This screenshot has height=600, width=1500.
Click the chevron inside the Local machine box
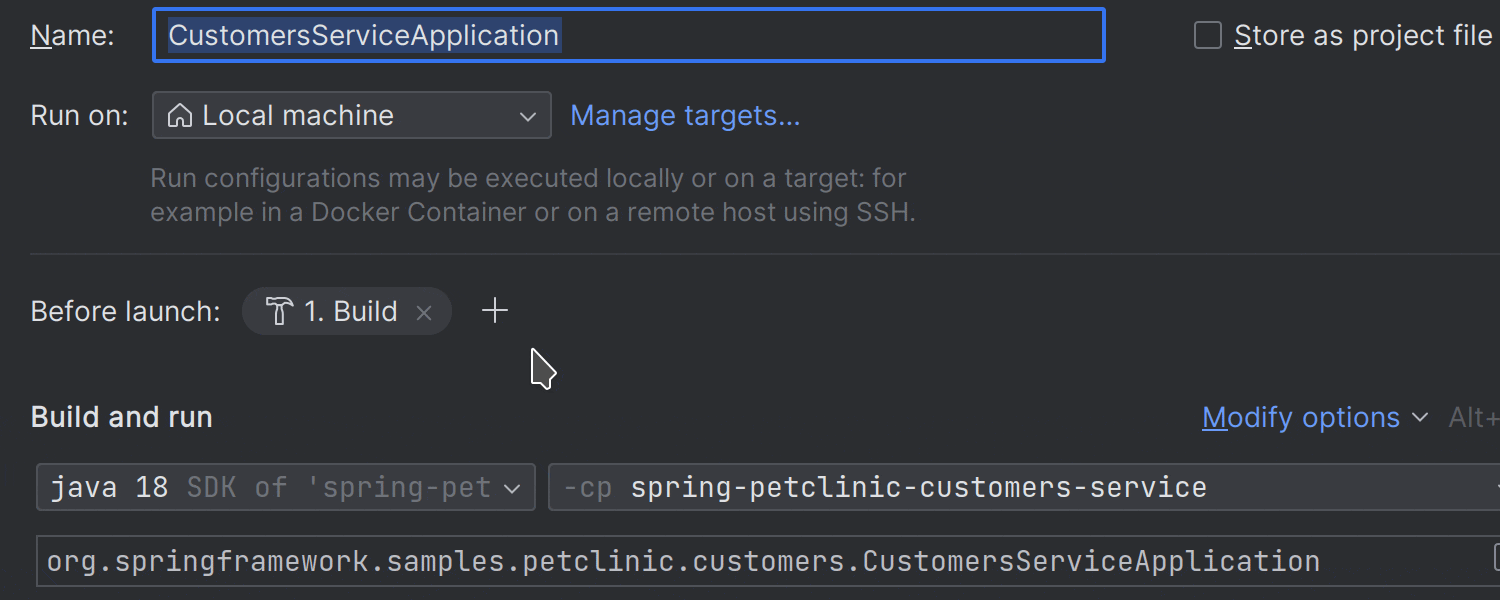527,115
